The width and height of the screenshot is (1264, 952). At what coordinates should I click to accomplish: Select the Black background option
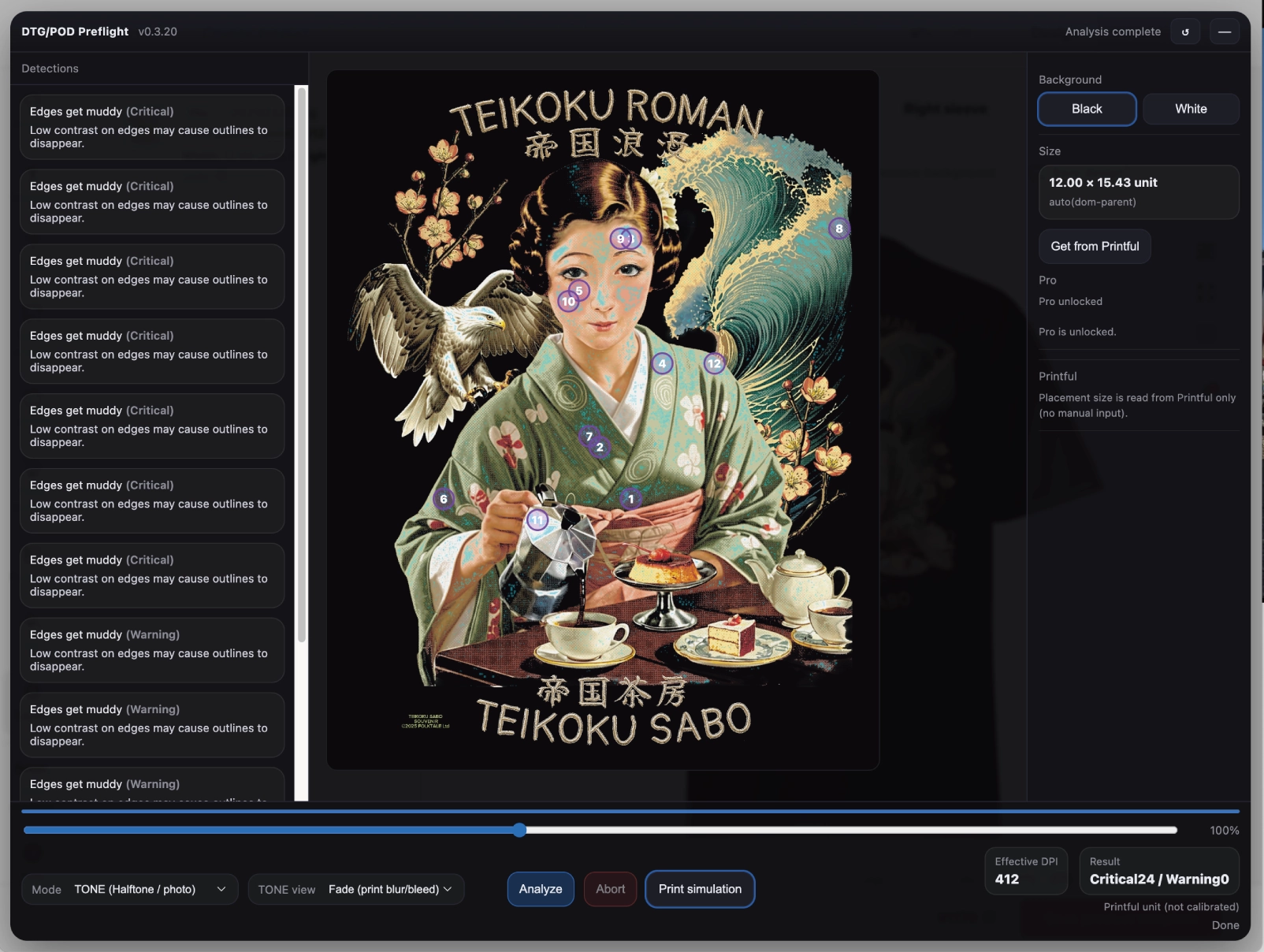[x=1087, y=109]
